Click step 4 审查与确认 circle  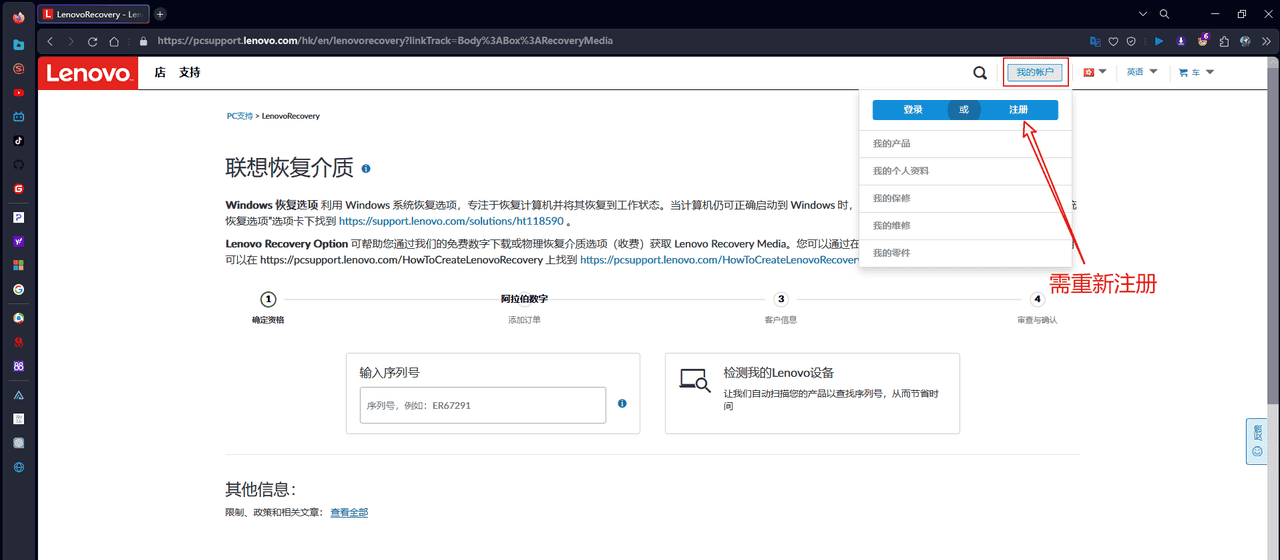pos(1037,299)
